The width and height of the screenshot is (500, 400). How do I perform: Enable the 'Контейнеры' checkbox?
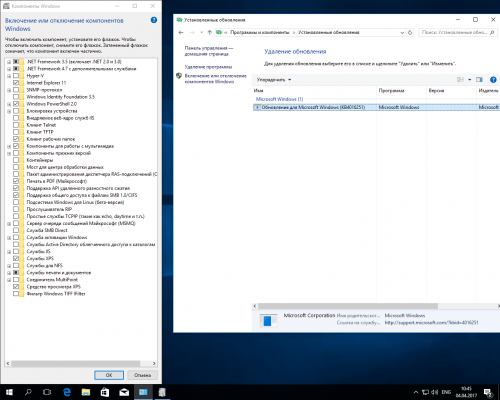tap(16, 160)
